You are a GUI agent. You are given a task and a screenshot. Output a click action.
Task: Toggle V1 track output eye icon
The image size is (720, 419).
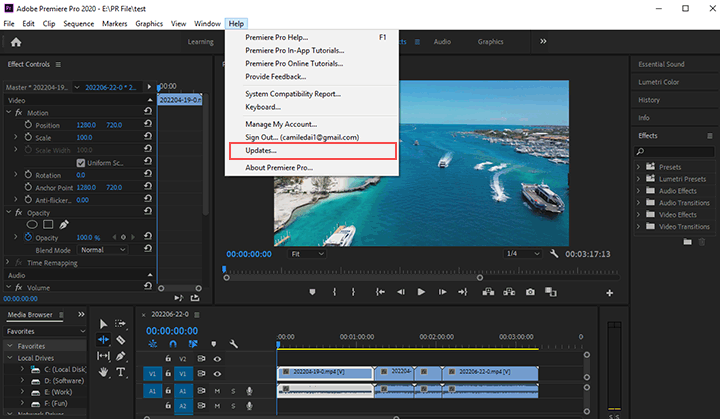(217, 373)
